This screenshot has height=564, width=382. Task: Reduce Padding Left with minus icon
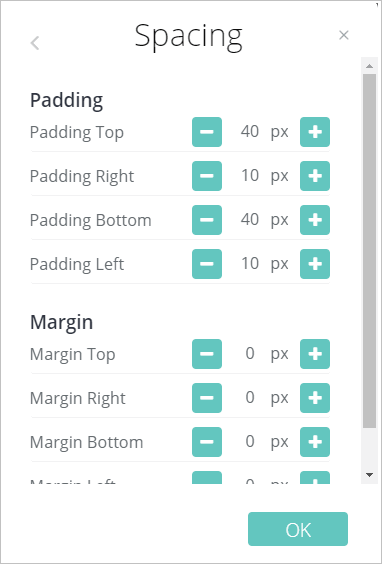[x=207, y=264]
